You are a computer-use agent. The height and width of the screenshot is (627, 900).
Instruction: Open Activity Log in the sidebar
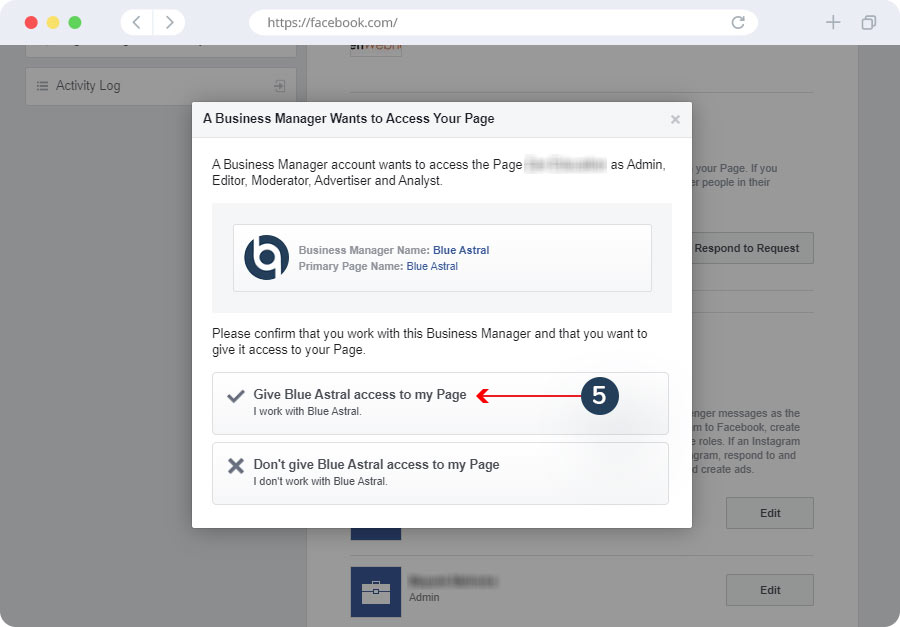coord(161,86)
